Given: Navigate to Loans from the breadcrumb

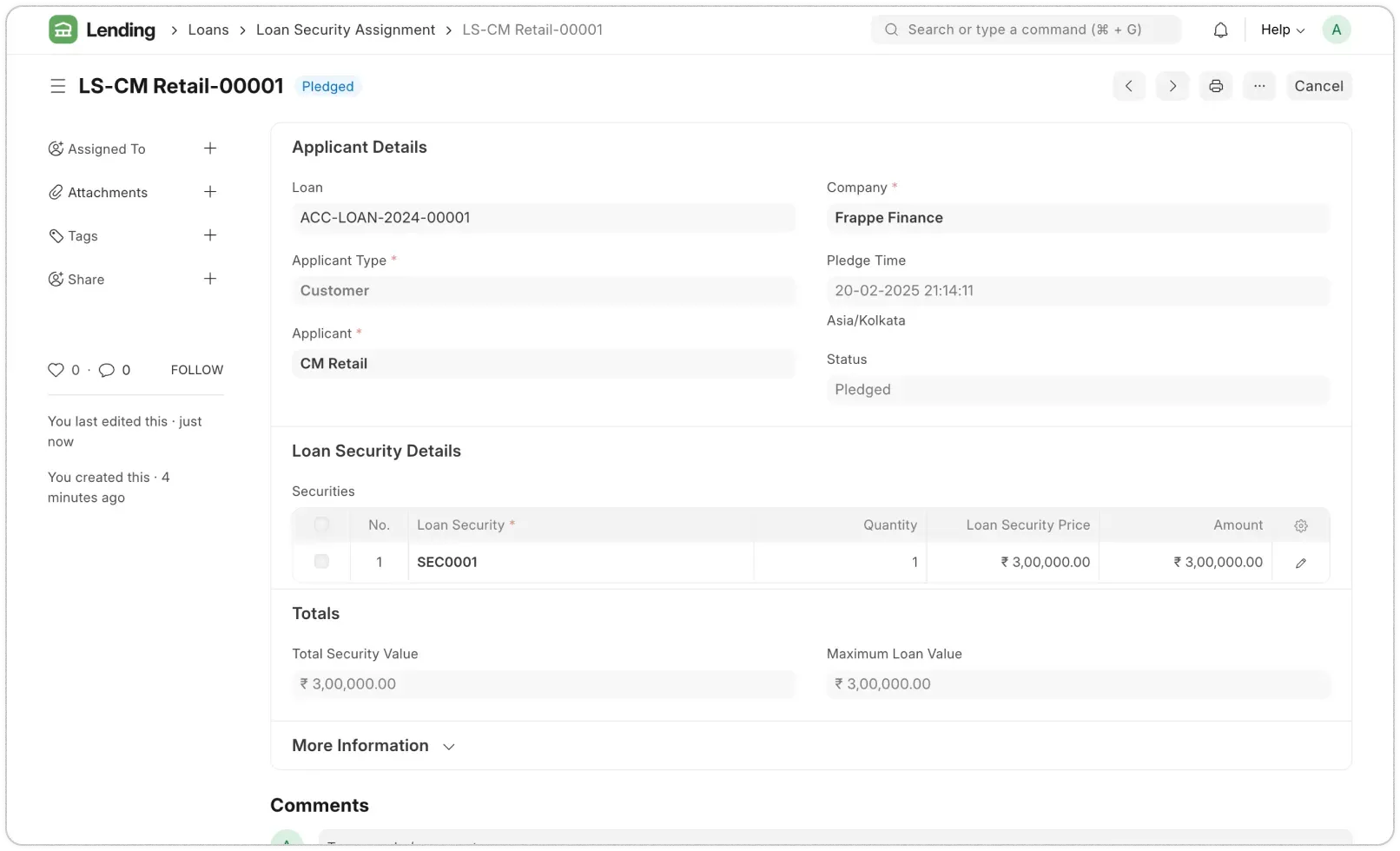Looking at the screenshot, I should tap(208, 29).
